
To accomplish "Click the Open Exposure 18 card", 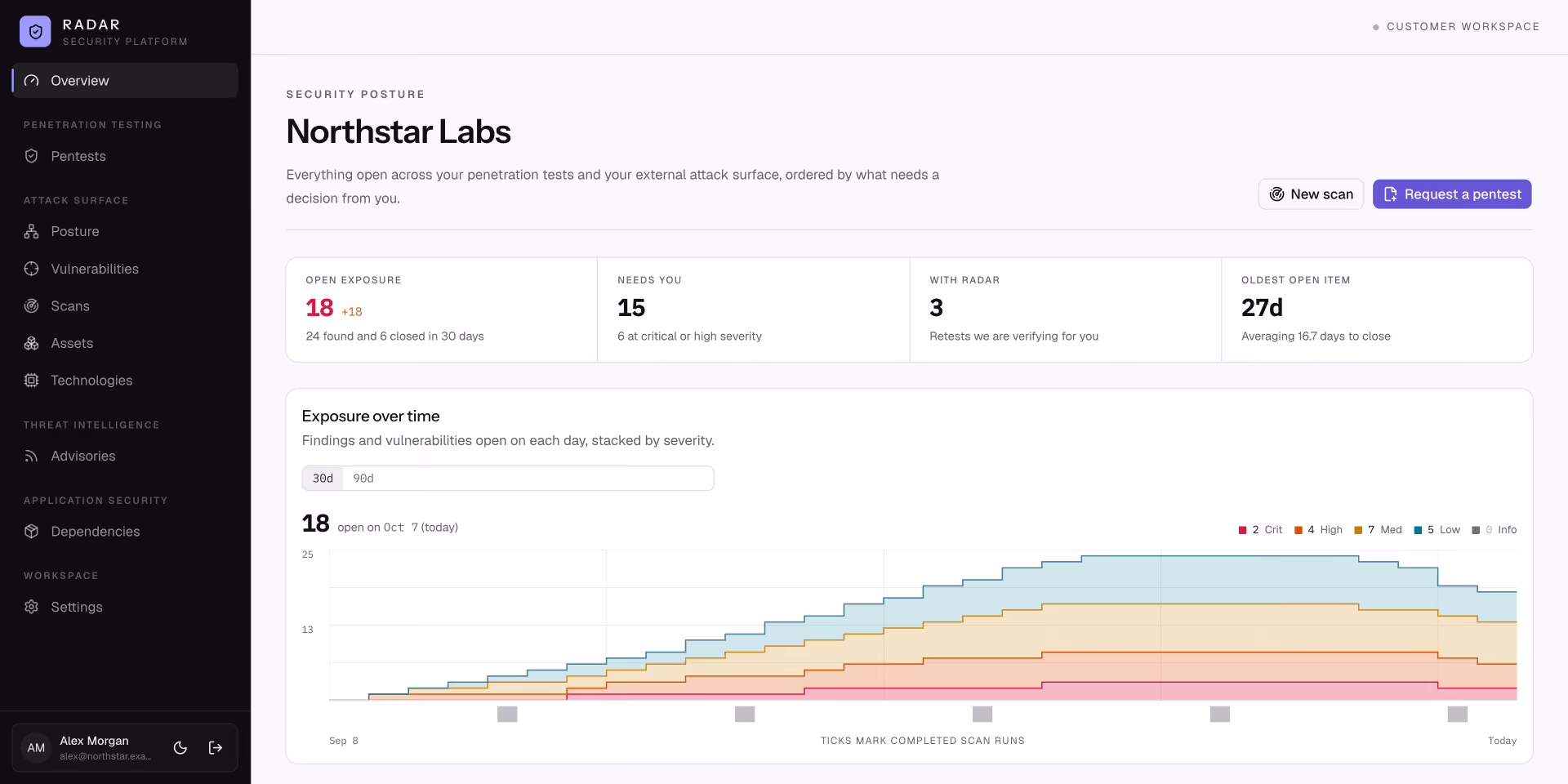I will pos(442,310).
